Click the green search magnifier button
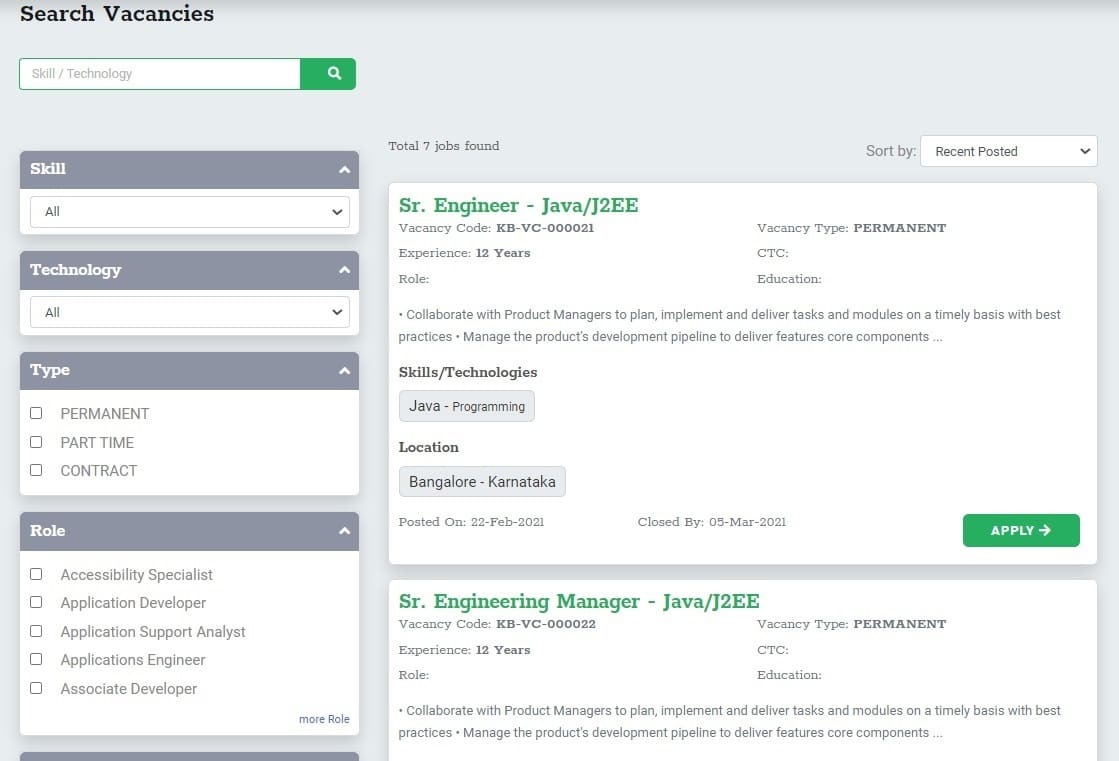Viewport: 1119px width, 761px height. [x=328, y=74]
